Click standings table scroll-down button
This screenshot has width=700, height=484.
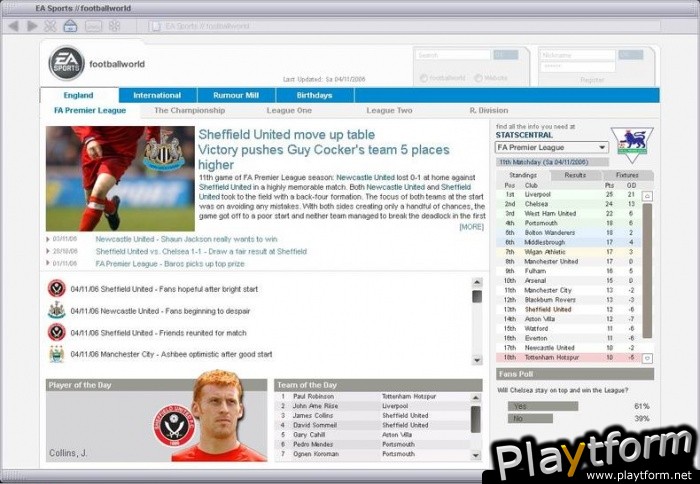(x=647, y=358)
